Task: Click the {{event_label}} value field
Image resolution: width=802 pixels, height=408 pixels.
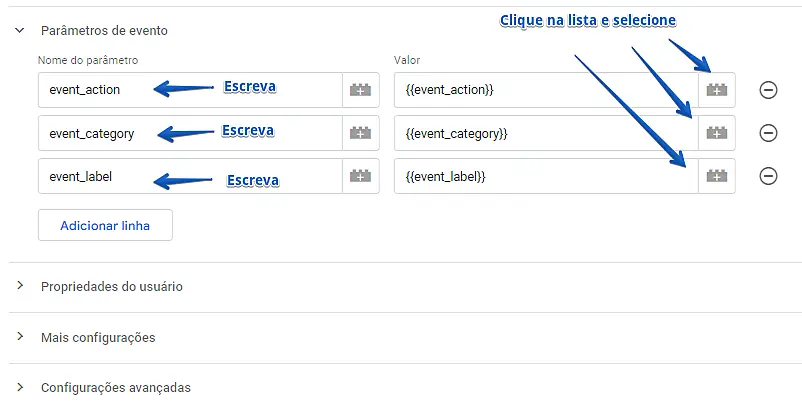Action: 545,176
